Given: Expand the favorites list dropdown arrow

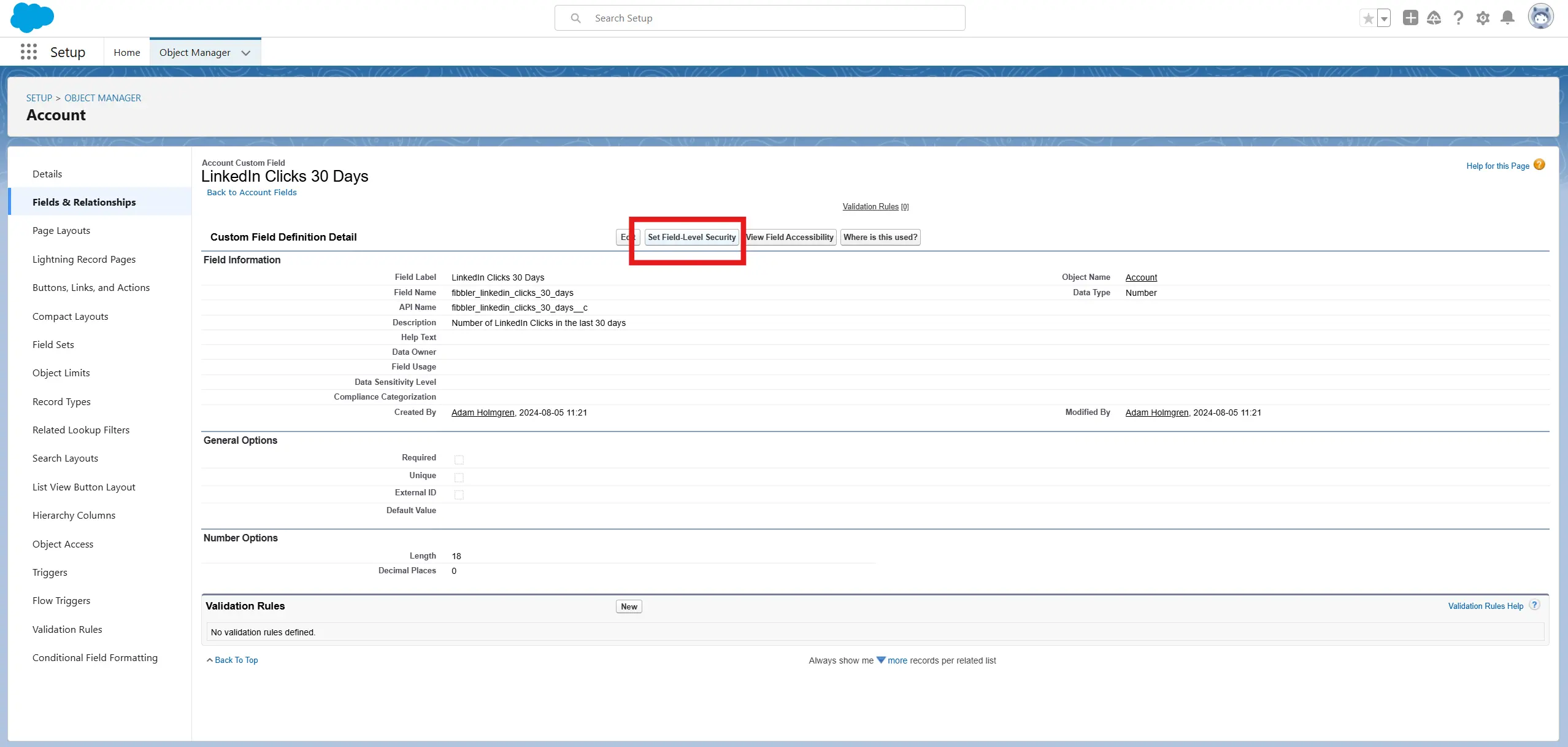Looking at the screenshot, I should click(1384, 18).
